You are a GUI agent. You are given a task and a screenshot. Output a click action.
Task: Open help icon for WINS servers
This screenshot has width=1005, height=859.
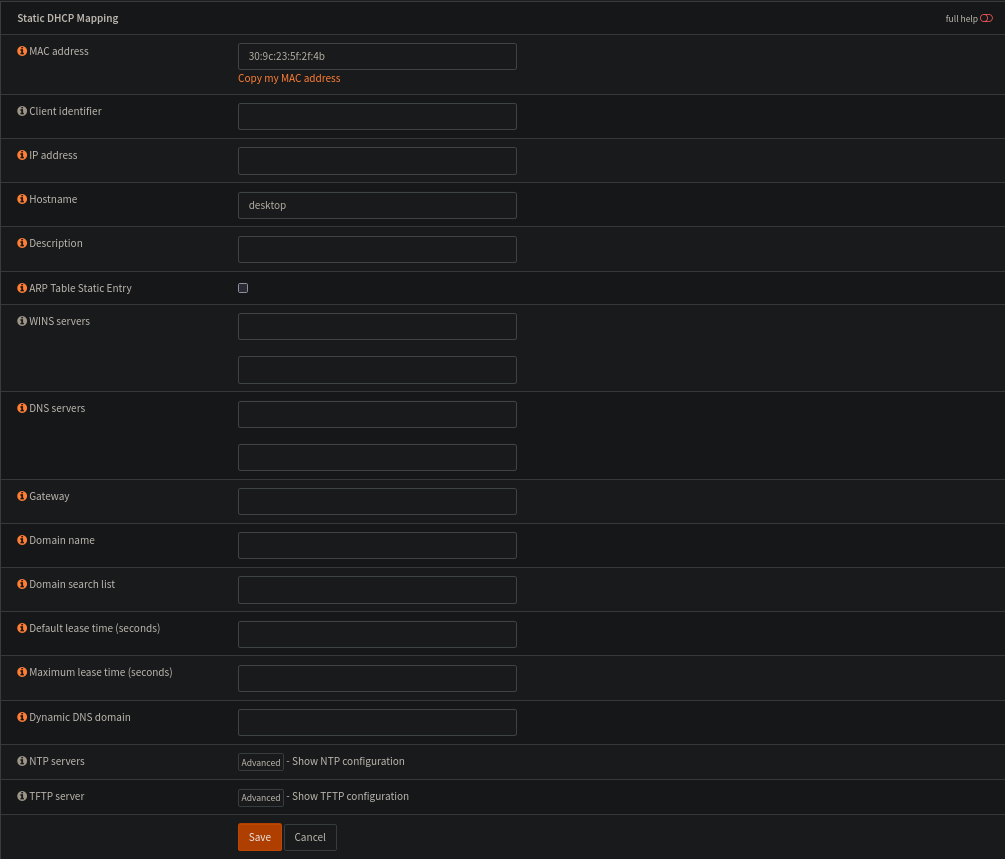[x=22, y=321]
